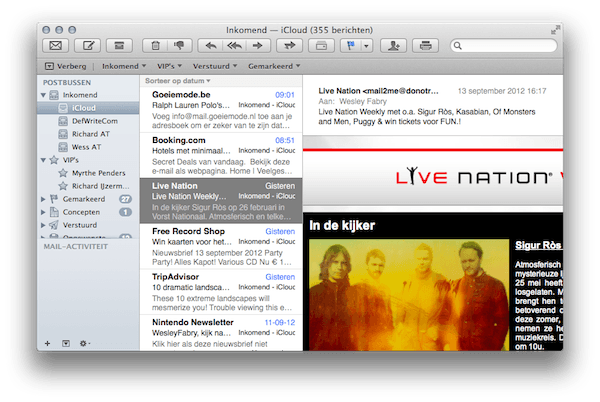The height and width of the screenshot is (402, 600).
Task: Expand the Concepten mailbox triangle
Action: 43,212
